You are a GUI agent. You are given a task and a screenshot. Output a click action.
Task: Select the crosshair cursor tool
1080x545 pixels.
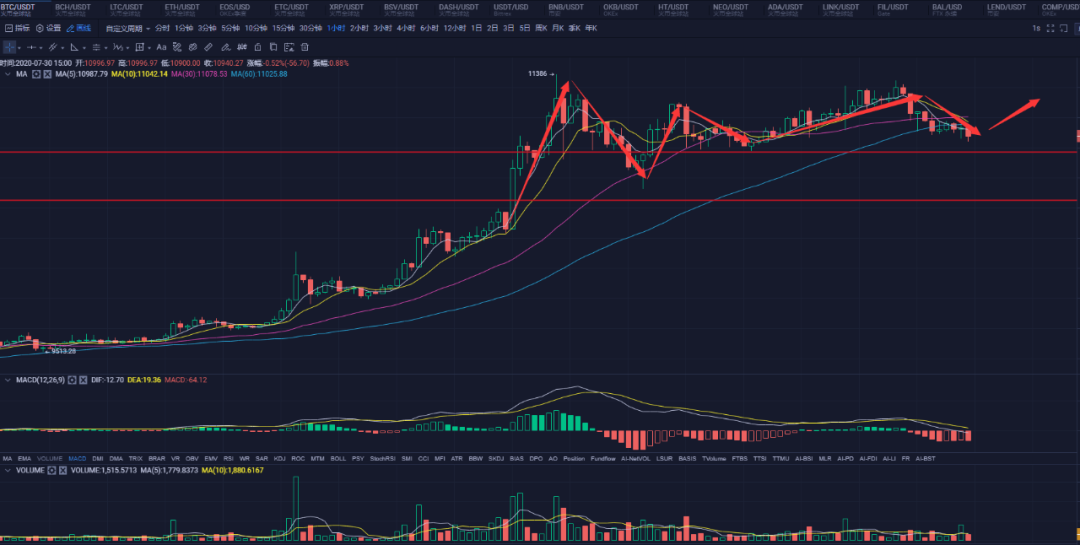point(10,46)
